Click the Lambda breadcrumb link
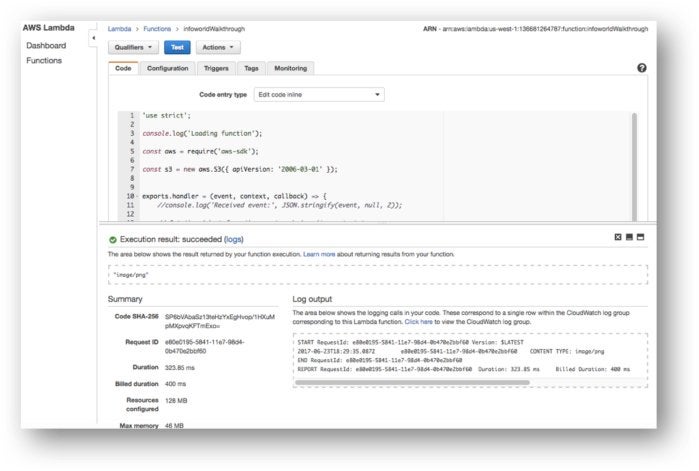699x471 pixels. click(119, 29)
